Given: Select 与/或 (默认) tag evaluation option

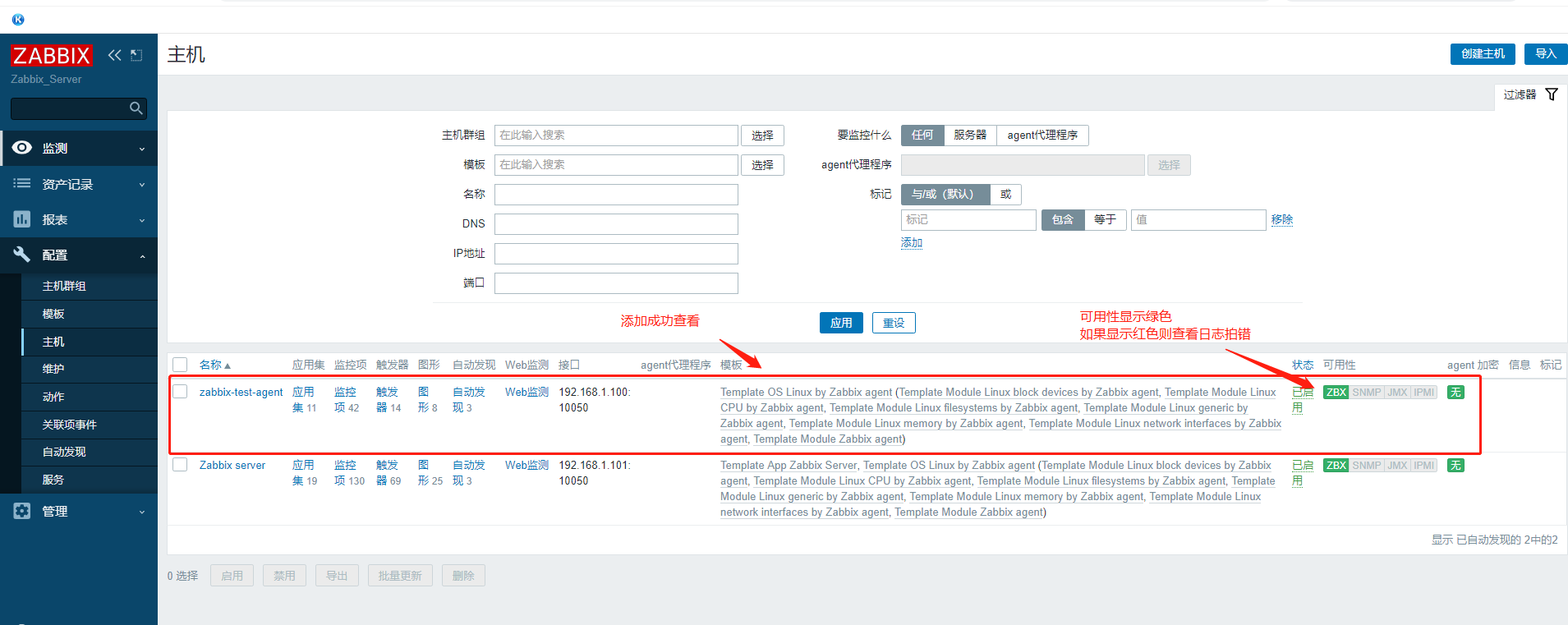Looking at the screenshot, I should 945,195.
